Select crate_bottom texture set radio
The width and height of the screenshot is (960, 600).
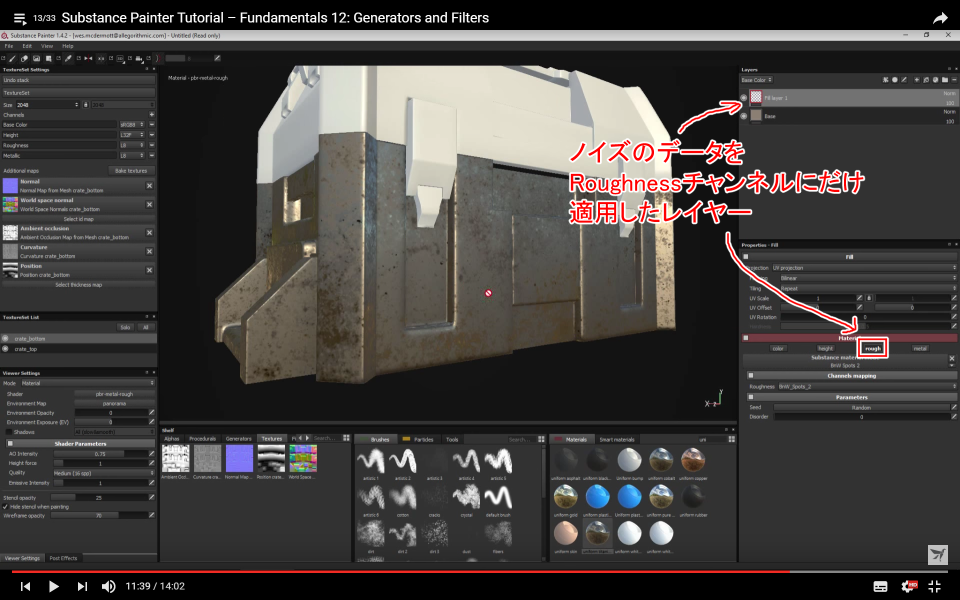tap(6, 338)
